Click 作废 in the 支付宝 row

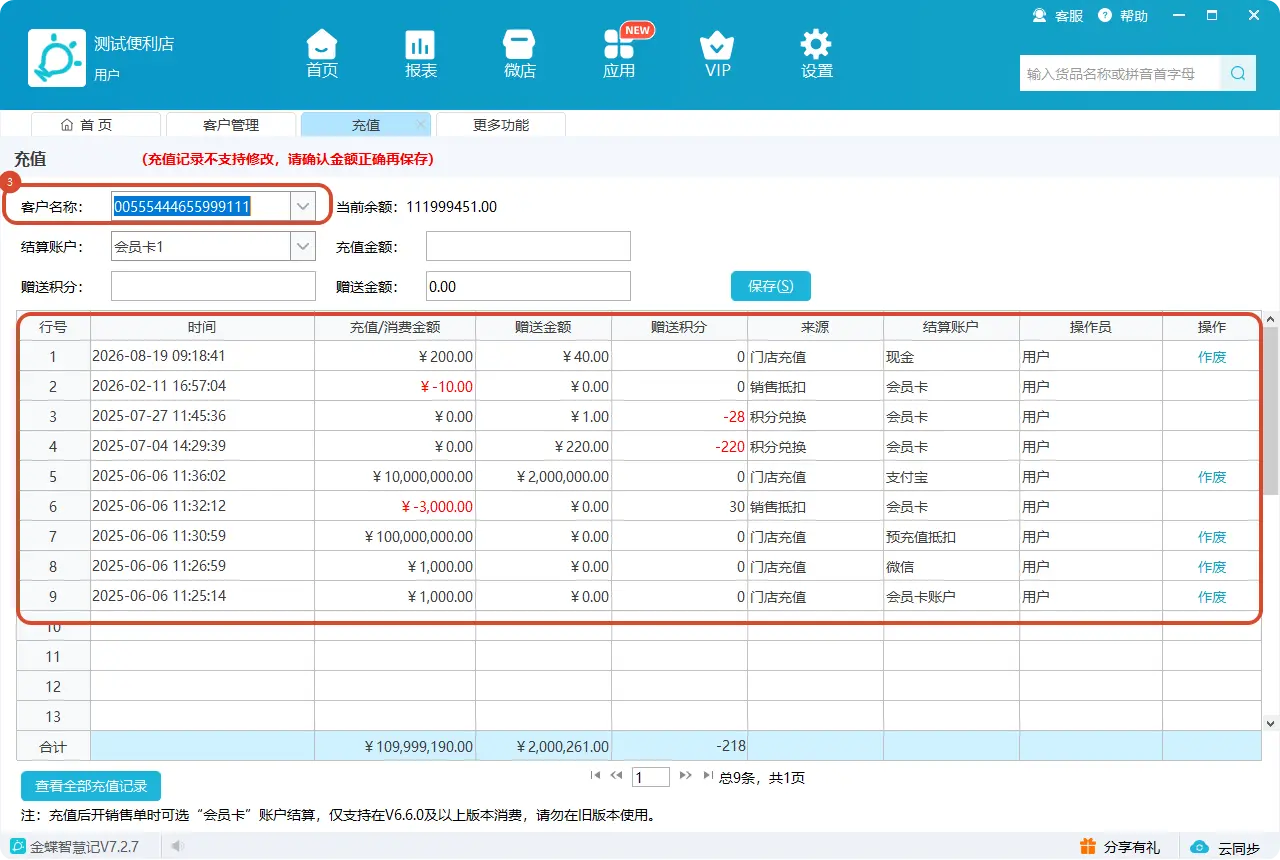1212,477
